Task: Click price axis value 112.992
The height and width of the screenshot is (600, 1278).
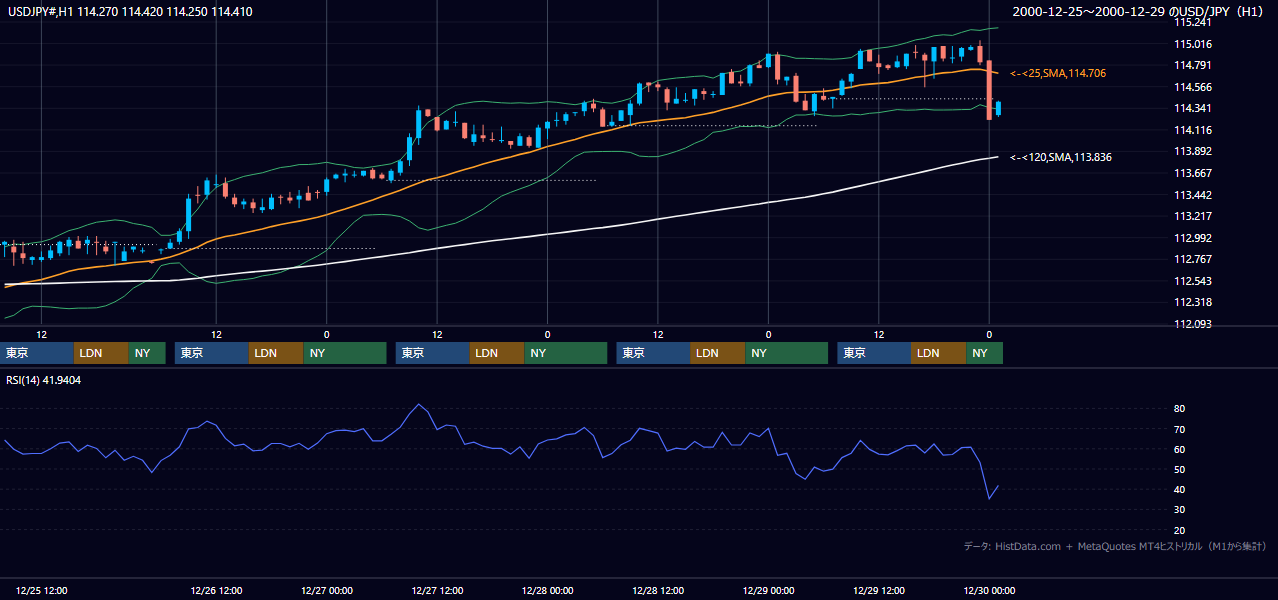Action: (x=1193, y=238)
